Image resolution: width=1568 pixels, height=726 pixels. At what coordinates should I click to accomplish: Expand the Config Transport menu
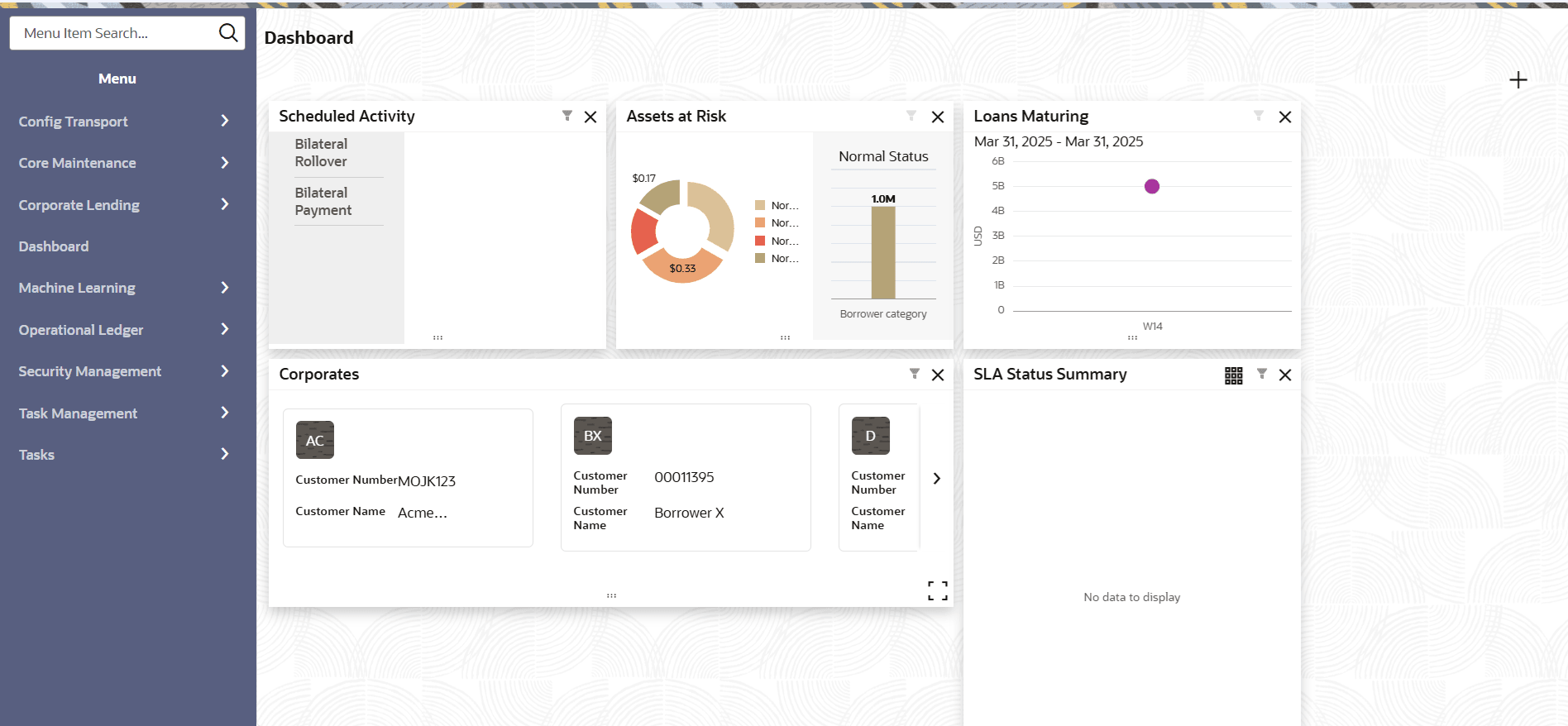click(x=124, y=122)
